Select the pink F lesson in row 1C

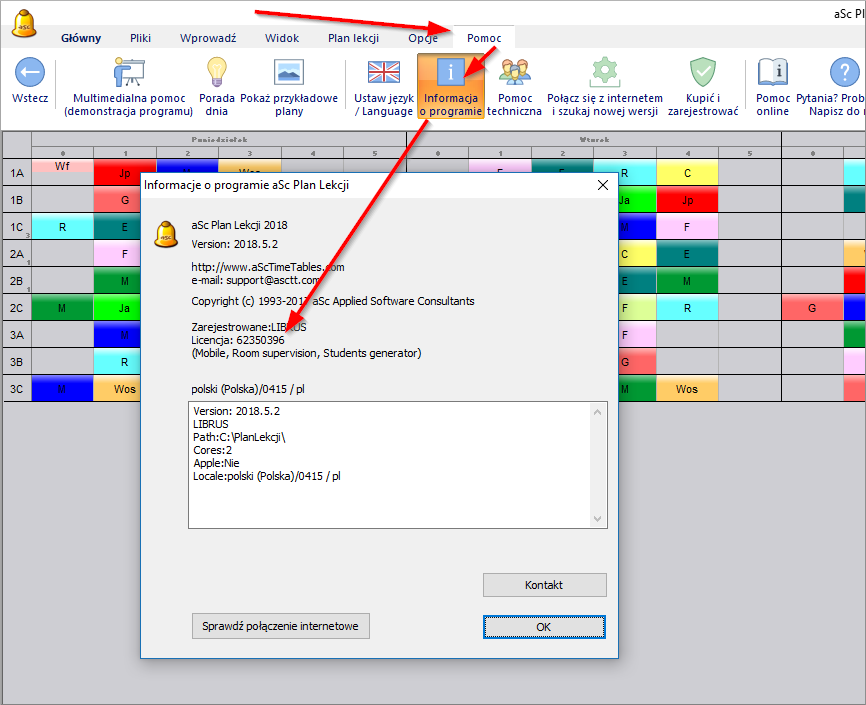click(687, 227)
